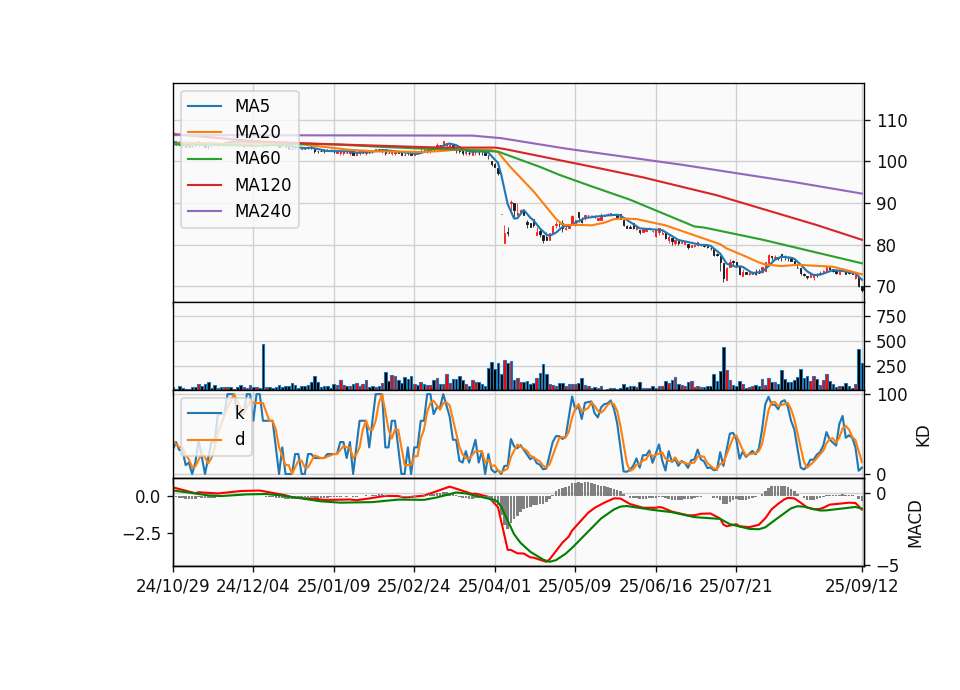
Task: Click the tall volume bar near 25/07/21
Action: pyautogui.click(x=724, y=369)
